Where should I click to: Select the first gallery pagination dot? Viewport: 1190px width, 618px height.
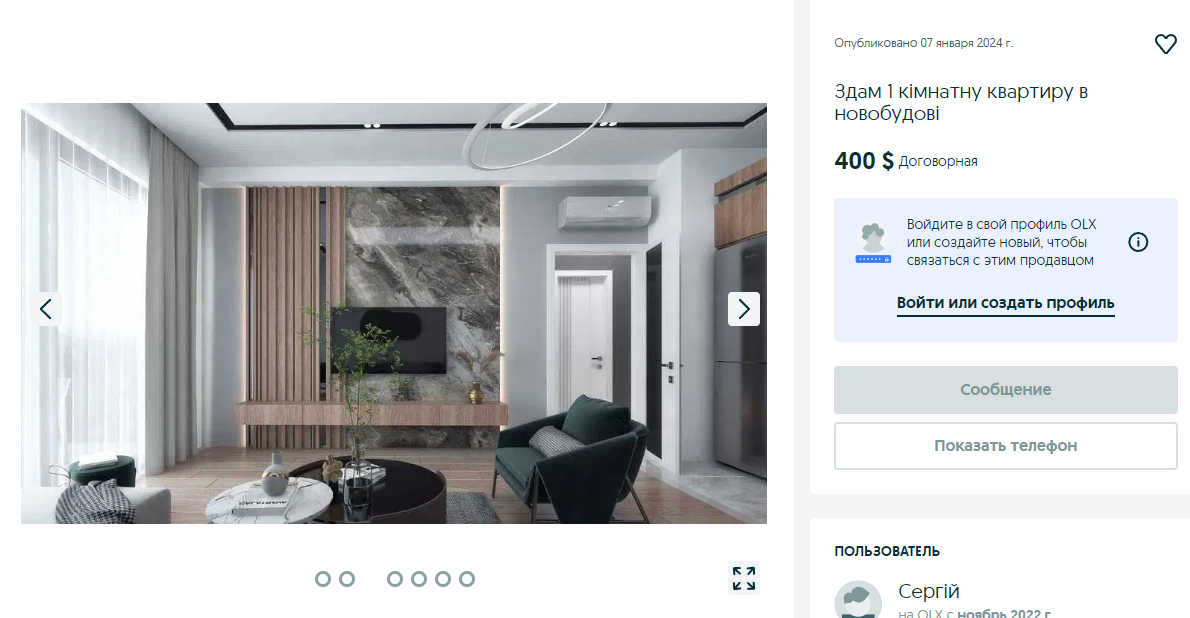[323, 579]
